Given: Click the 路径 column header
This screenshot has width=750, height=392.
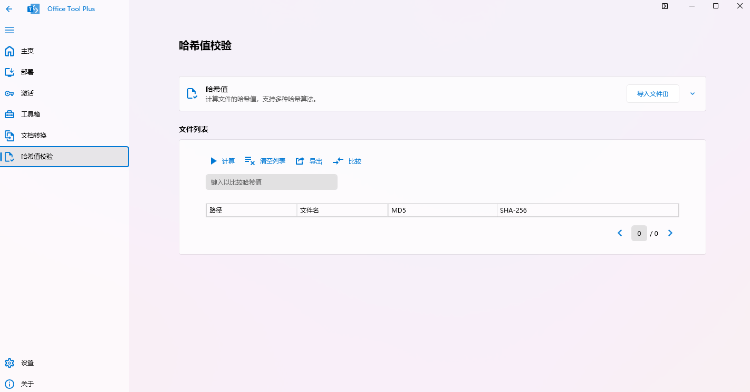Looking at the screenshot, I should [252, 210].
